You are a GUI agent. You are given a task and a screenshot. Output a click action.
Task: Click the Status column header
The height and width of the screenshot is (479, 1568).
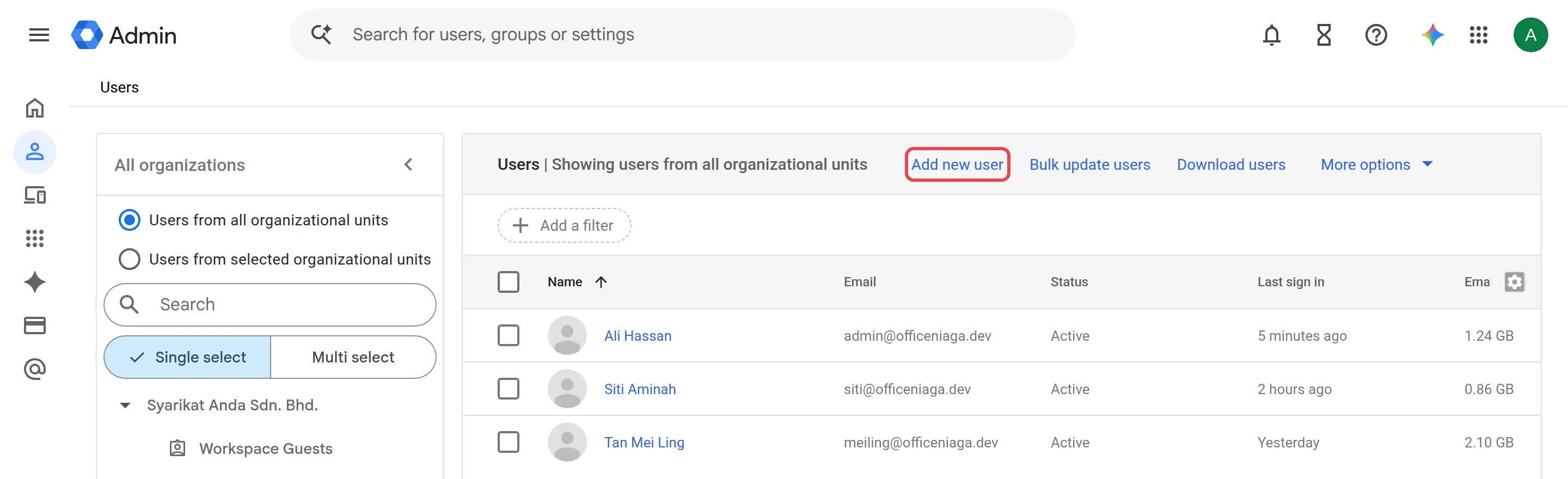1069,282
